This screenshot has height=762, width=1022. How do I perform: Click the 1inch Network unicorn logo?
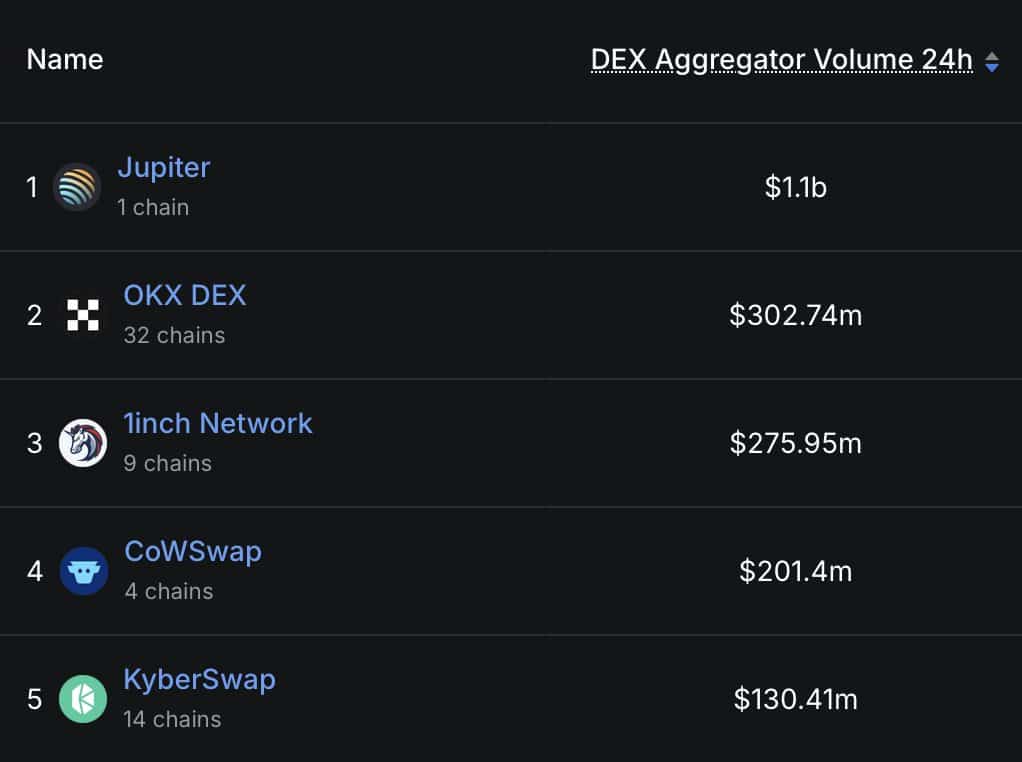(83, 443)
